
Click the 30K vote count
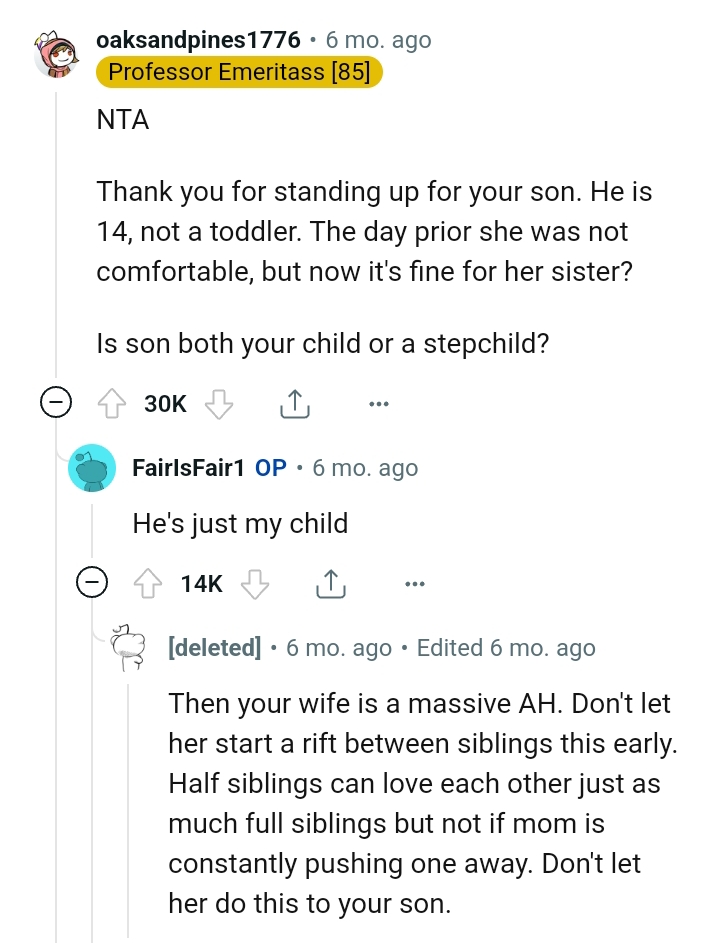tap(165, 404)
